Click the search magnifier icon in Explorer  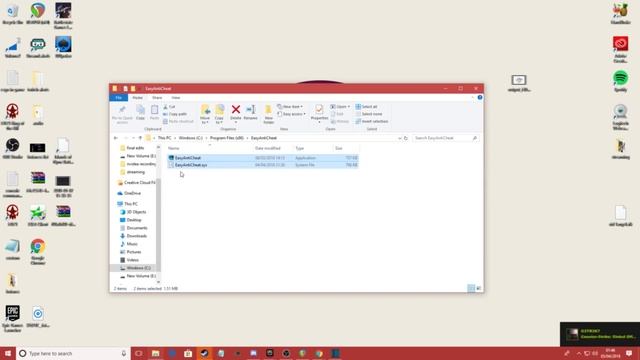coord(474,138)
